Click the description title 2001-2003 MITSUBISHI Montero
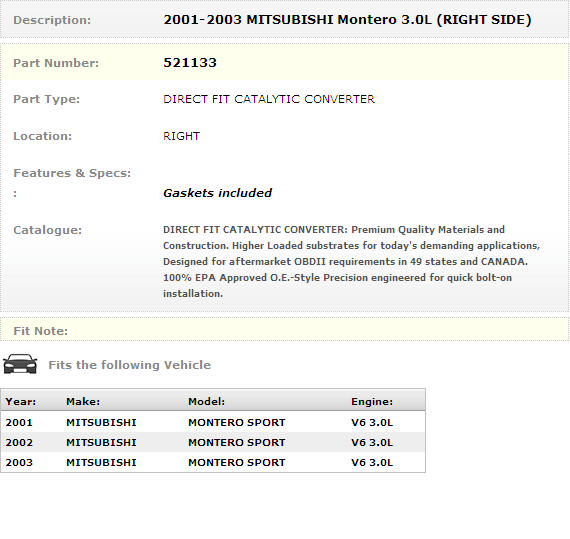Screen dimensions: 570x539 pyautogui.click(x=347, y=20)
